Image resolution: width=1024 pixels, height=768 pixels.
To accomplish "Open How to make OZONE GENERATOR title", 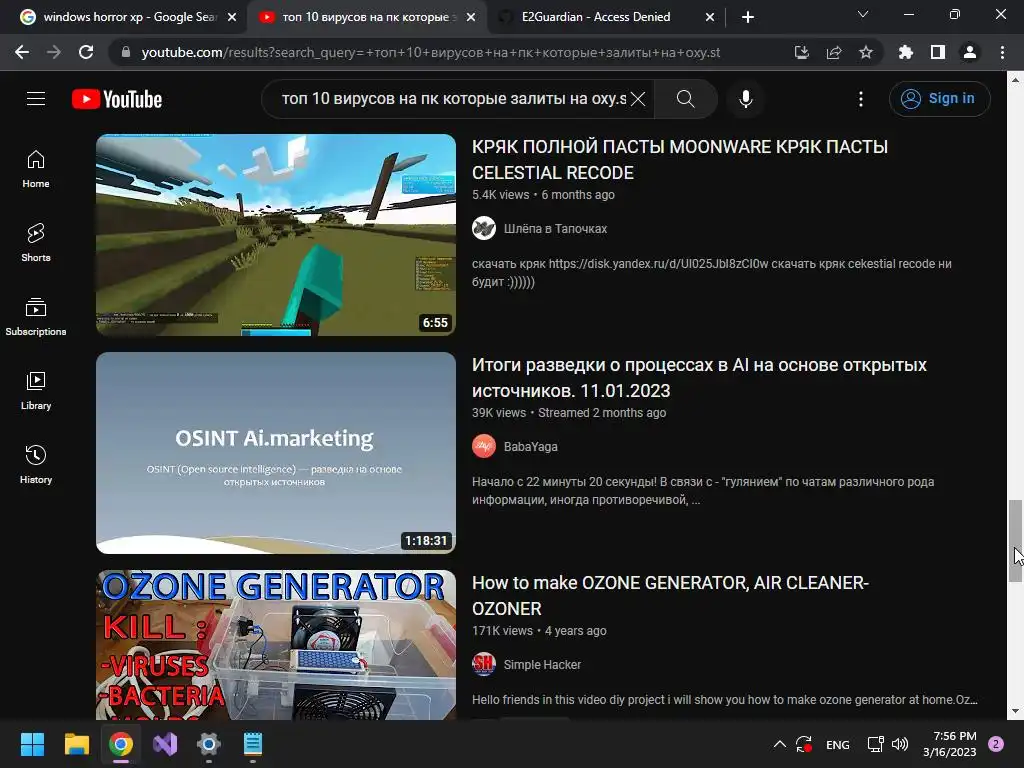I will point(671,596).
